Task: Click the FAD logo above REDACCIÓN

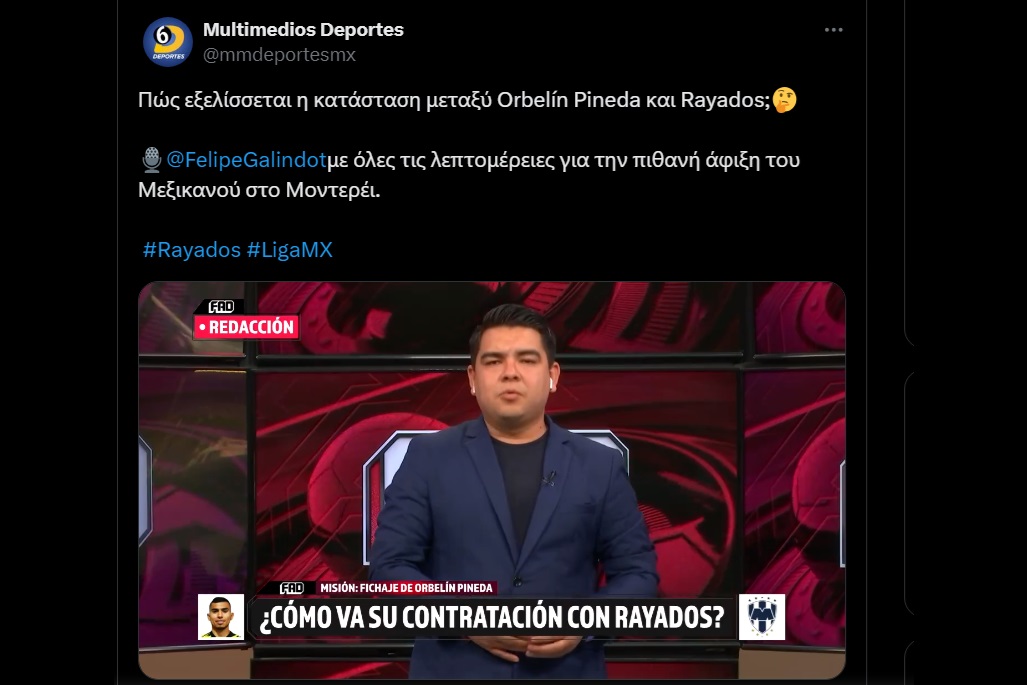Action: pos(221,306)
